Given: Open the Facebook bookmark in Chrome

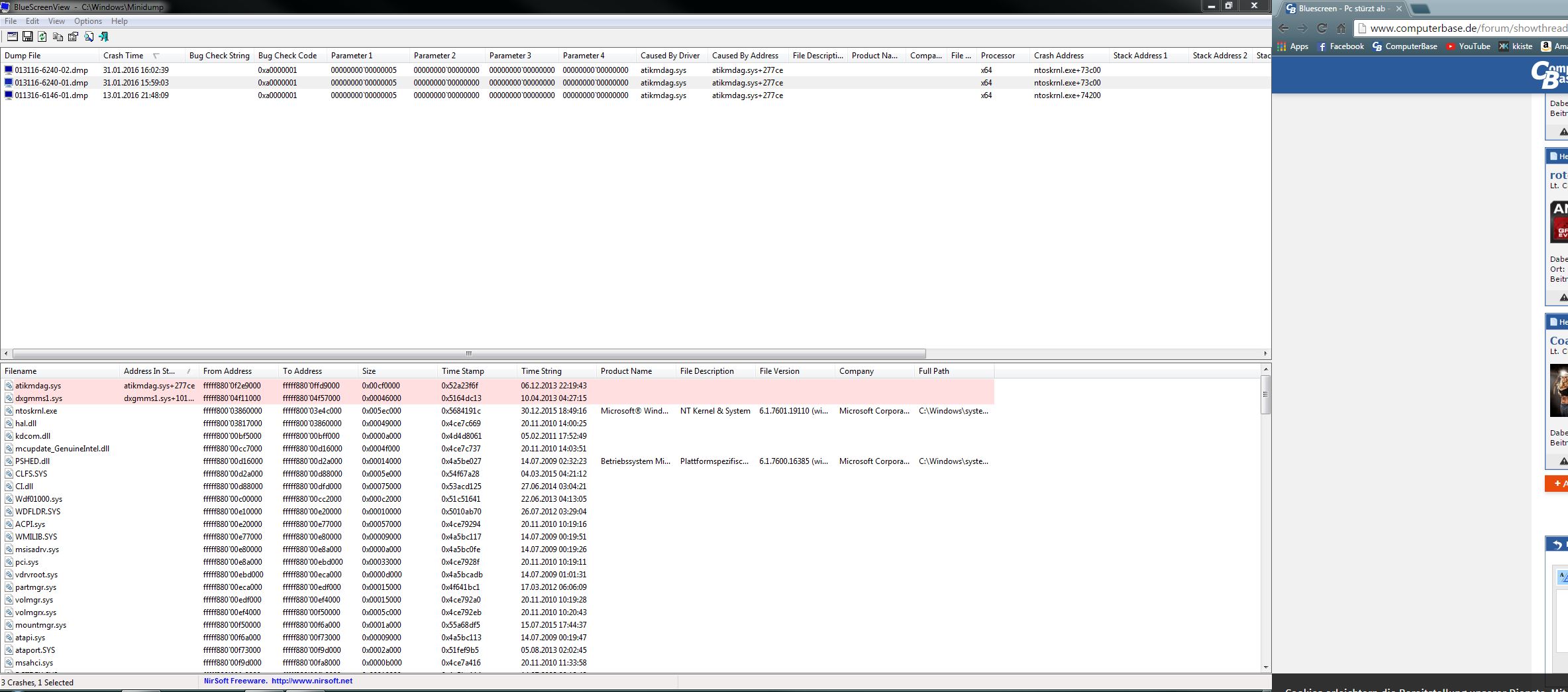Looking at the screenshot, I should [x=1341, y=46].
